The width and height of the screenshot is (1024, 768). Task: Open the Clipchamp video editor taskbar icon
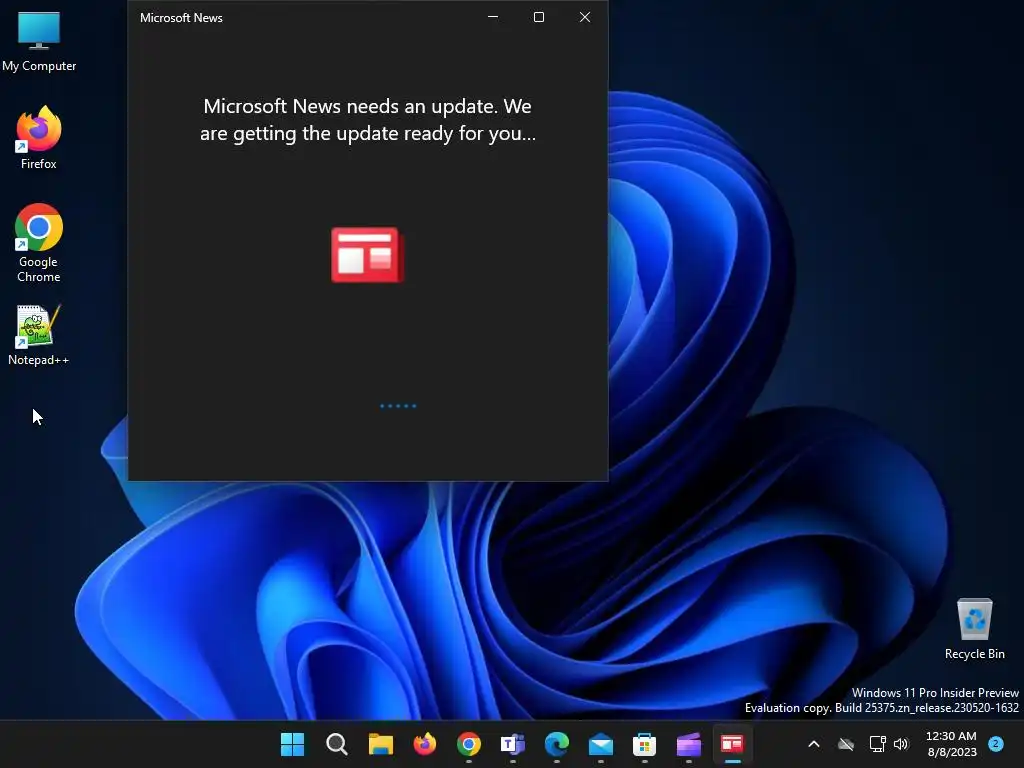688,744
